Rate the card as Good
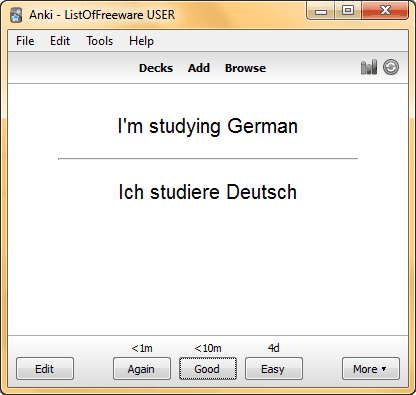Viewport: 416px width, 395px height. click(208, 369)
